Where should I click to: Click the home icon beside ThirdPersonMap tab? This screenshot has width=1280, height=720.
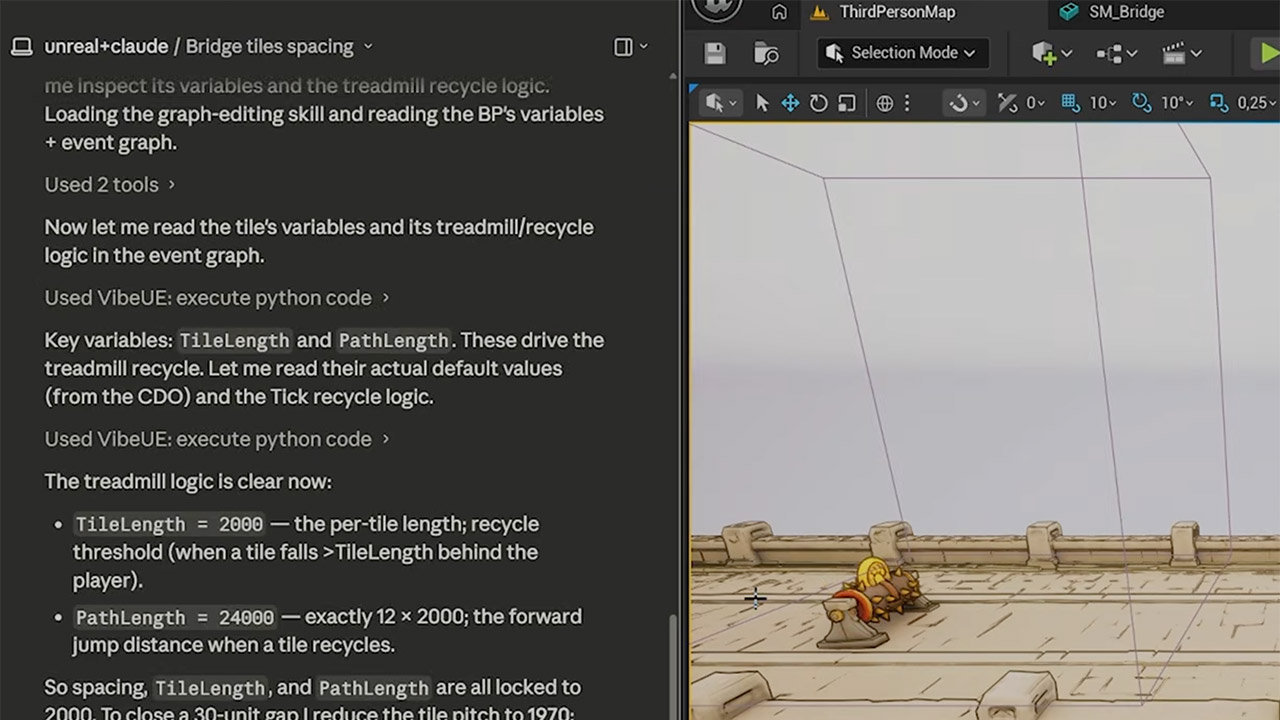779,12
